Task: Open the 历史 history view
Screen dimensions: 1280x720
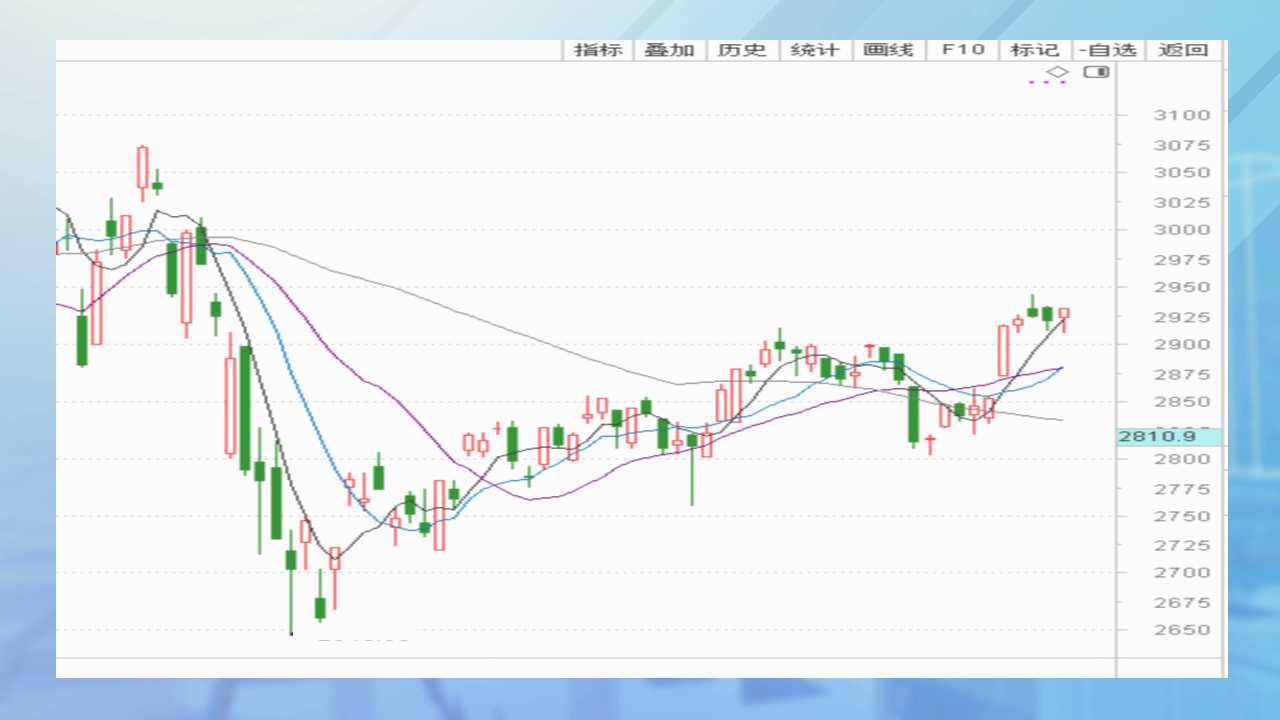Action: click(742, 50)
